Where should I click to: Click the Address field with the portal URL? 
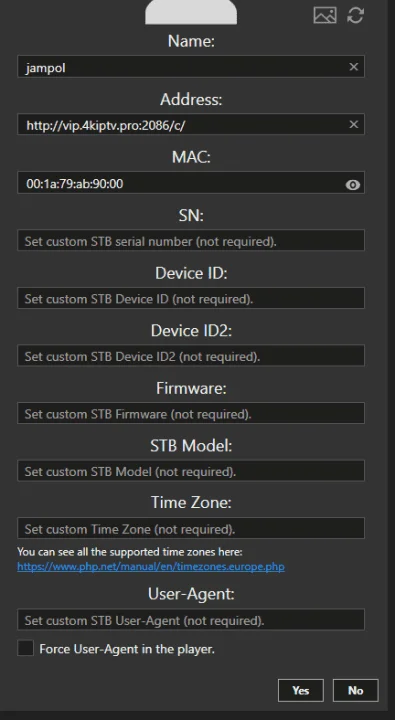click(191, 124)
